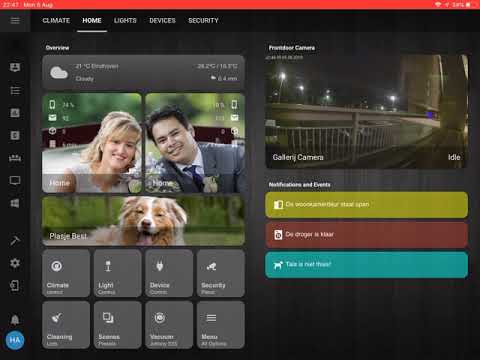The width and height of the screenshot is (480, 360).
Task: Click mail icon on woman's card
Action: click(x=52, y=118)
